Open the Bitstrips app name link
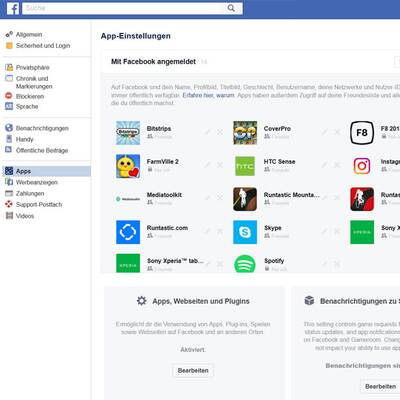Image resolution: width=400 pixels, height=400 pixels. click(x=159, y=128)
